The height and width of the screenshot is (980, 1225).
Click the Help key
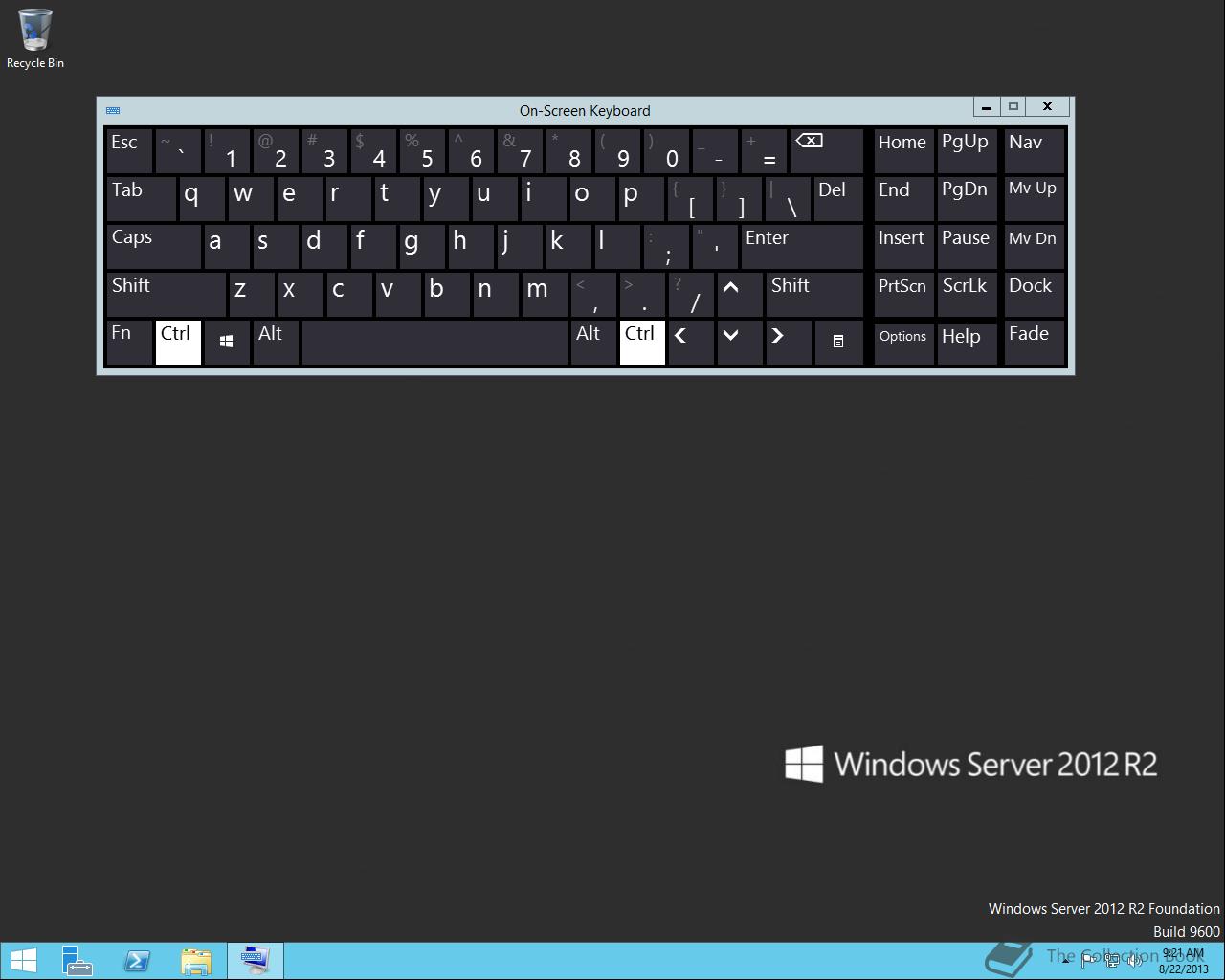[x=967, y=343]
